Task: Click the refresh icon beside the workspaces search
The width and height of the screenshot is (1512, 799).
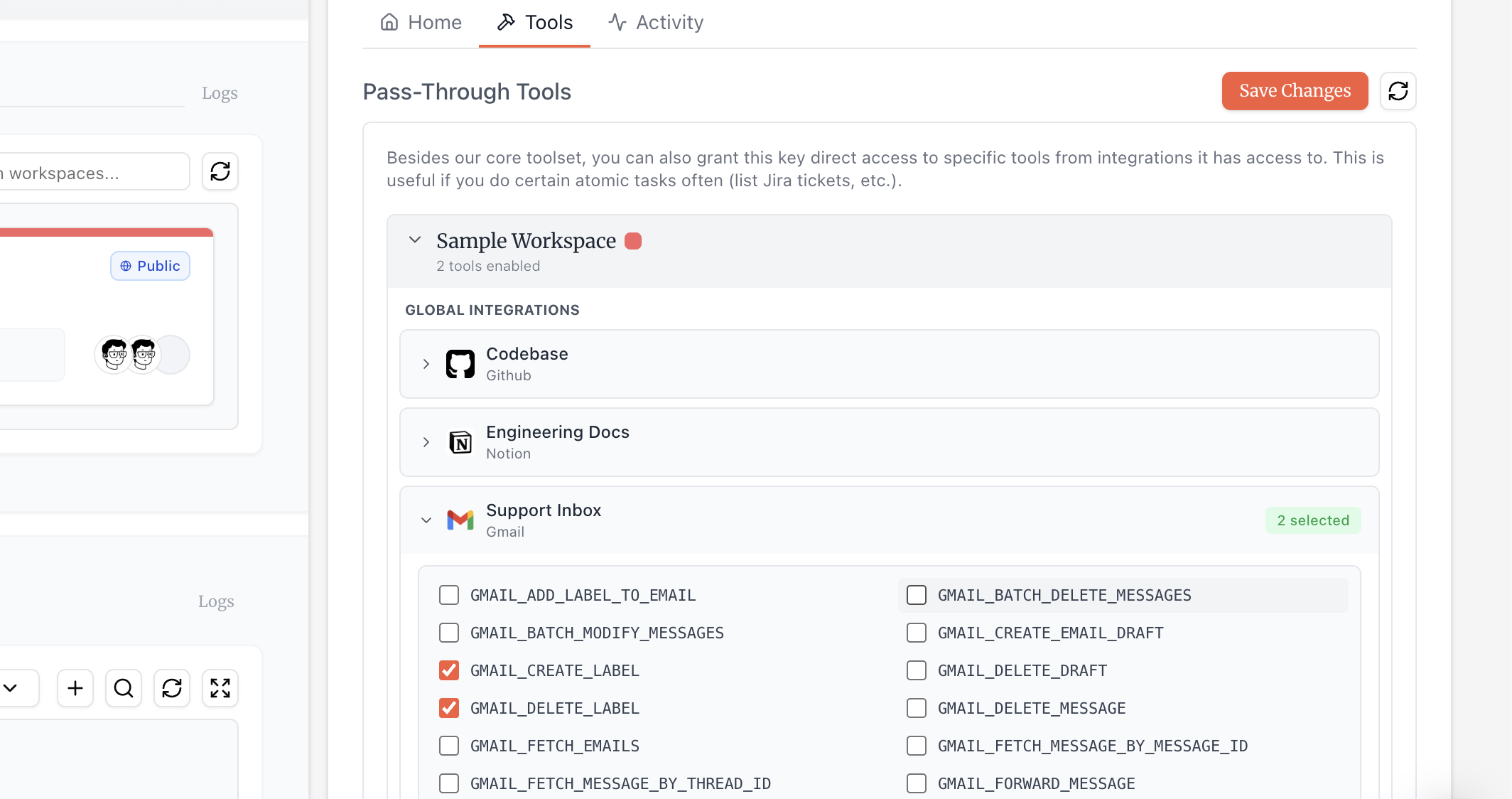Action: click(x=220, y=171)
